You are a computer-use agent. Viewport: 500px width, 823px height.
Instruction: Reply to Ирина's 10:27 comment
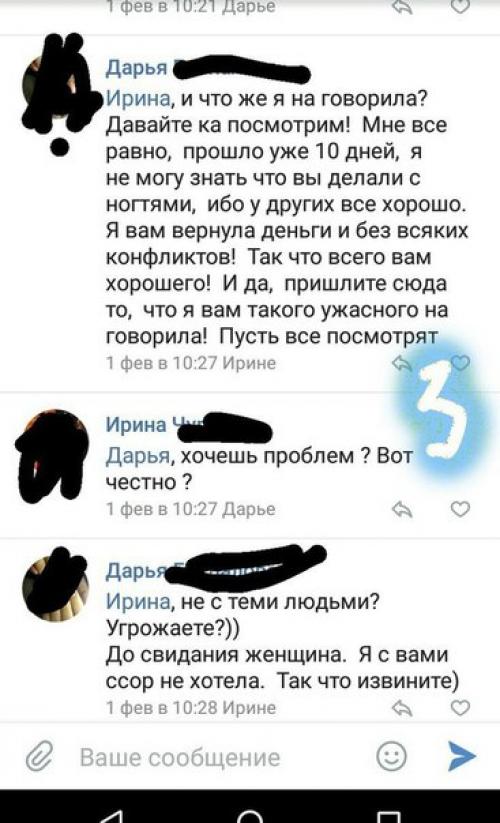(402, 510)
